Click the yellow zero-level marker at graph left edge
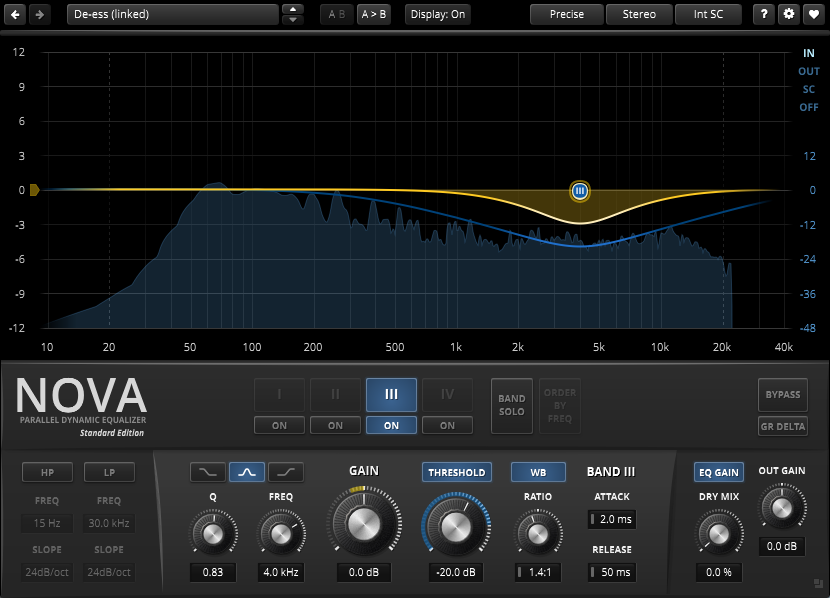The image size is (830, 598). [x=34, y=190]
